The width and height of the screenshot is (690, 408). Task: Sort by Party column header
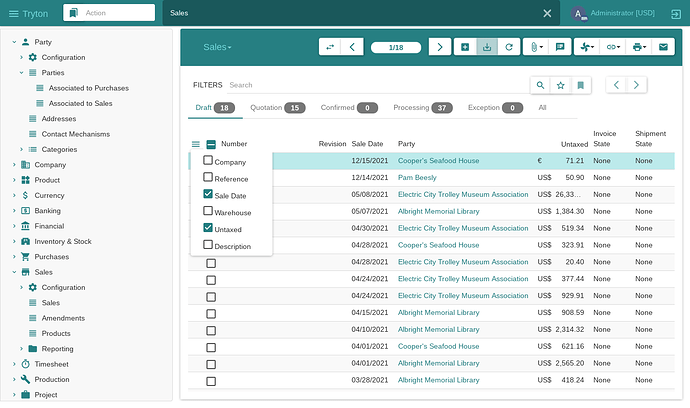coord(406,144)
